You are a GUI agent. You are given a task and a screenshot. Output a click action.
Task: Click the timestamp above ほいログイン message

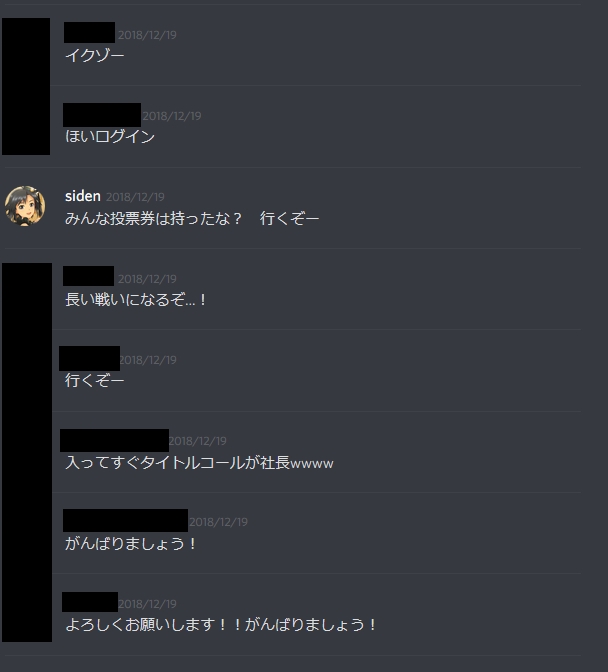171,116
